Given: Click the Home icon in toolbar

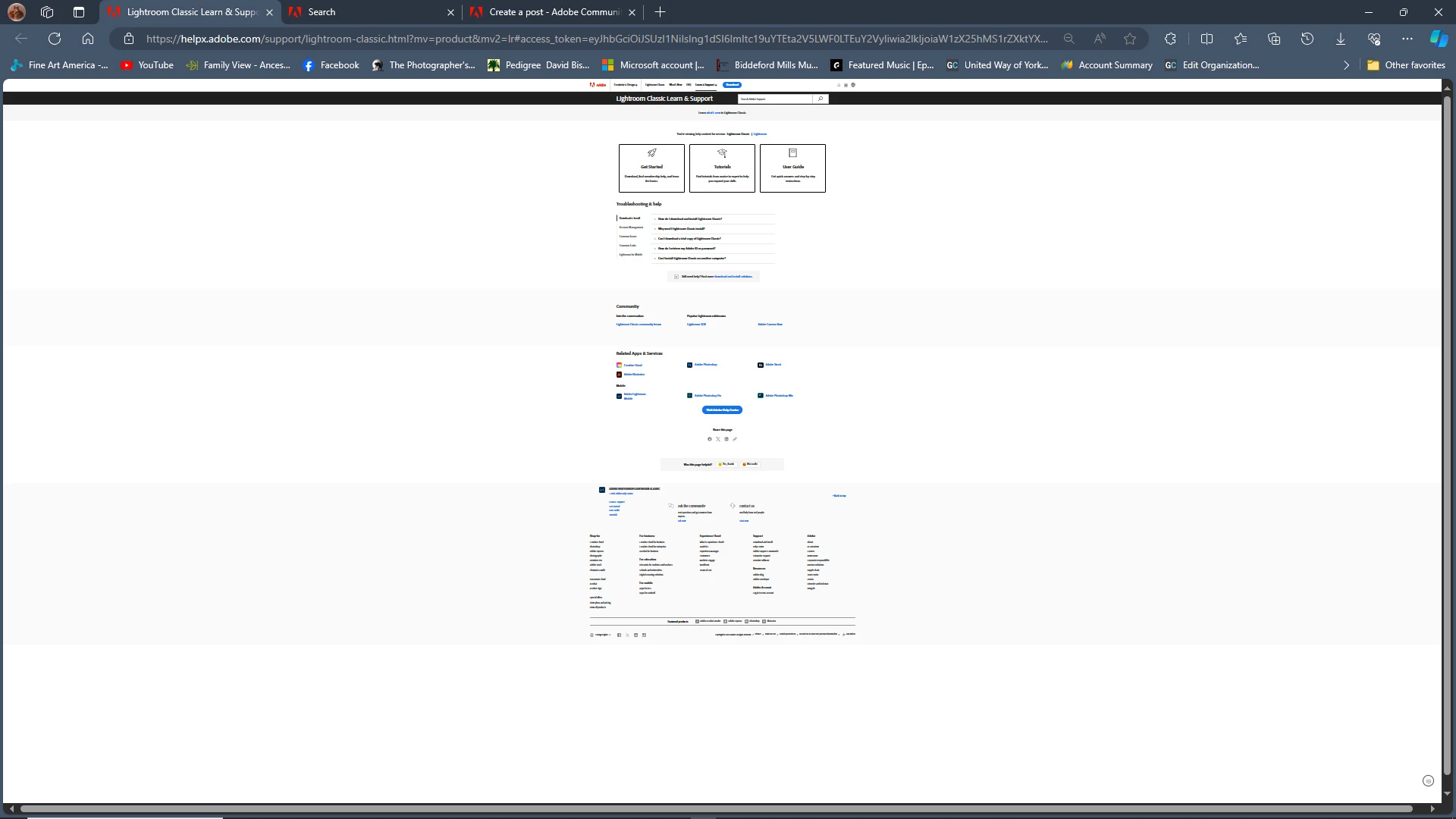Looking at the screenshot, I should tap(88, 39).
